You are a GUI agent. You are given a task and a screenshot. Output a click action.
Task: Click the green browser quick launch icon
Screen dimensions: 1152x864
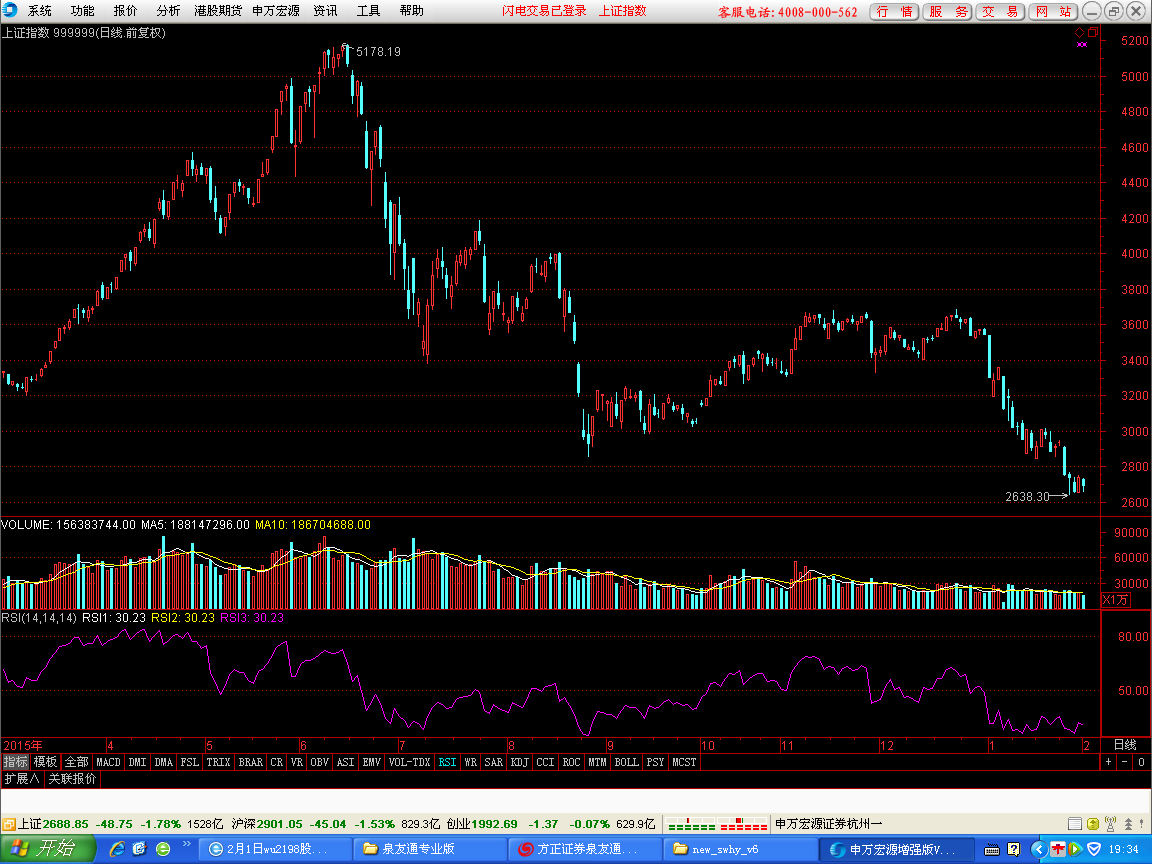[163, 849]
